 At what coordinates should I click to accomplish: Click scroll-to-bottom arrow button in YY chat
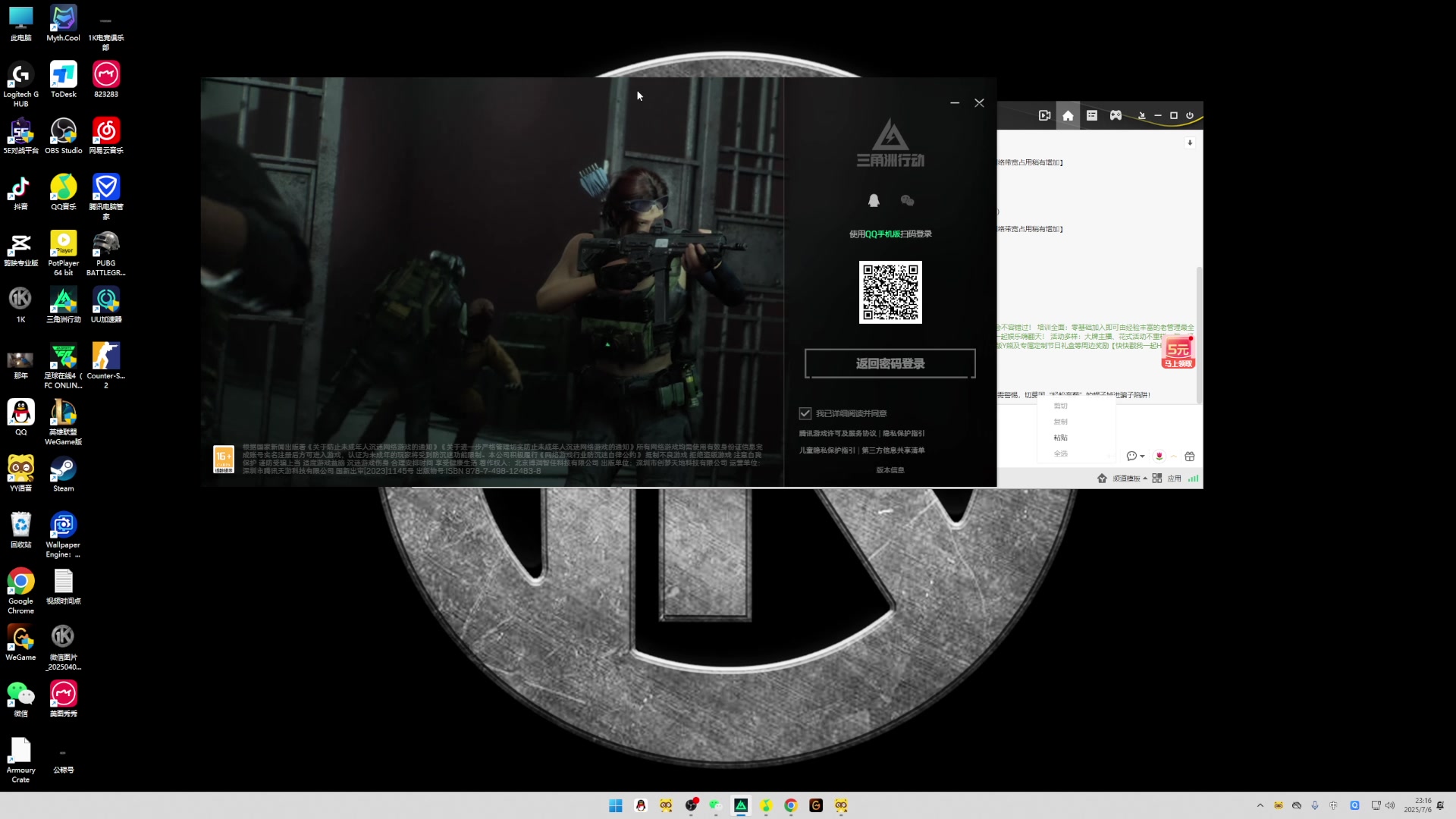click(x=1190, y=143)
